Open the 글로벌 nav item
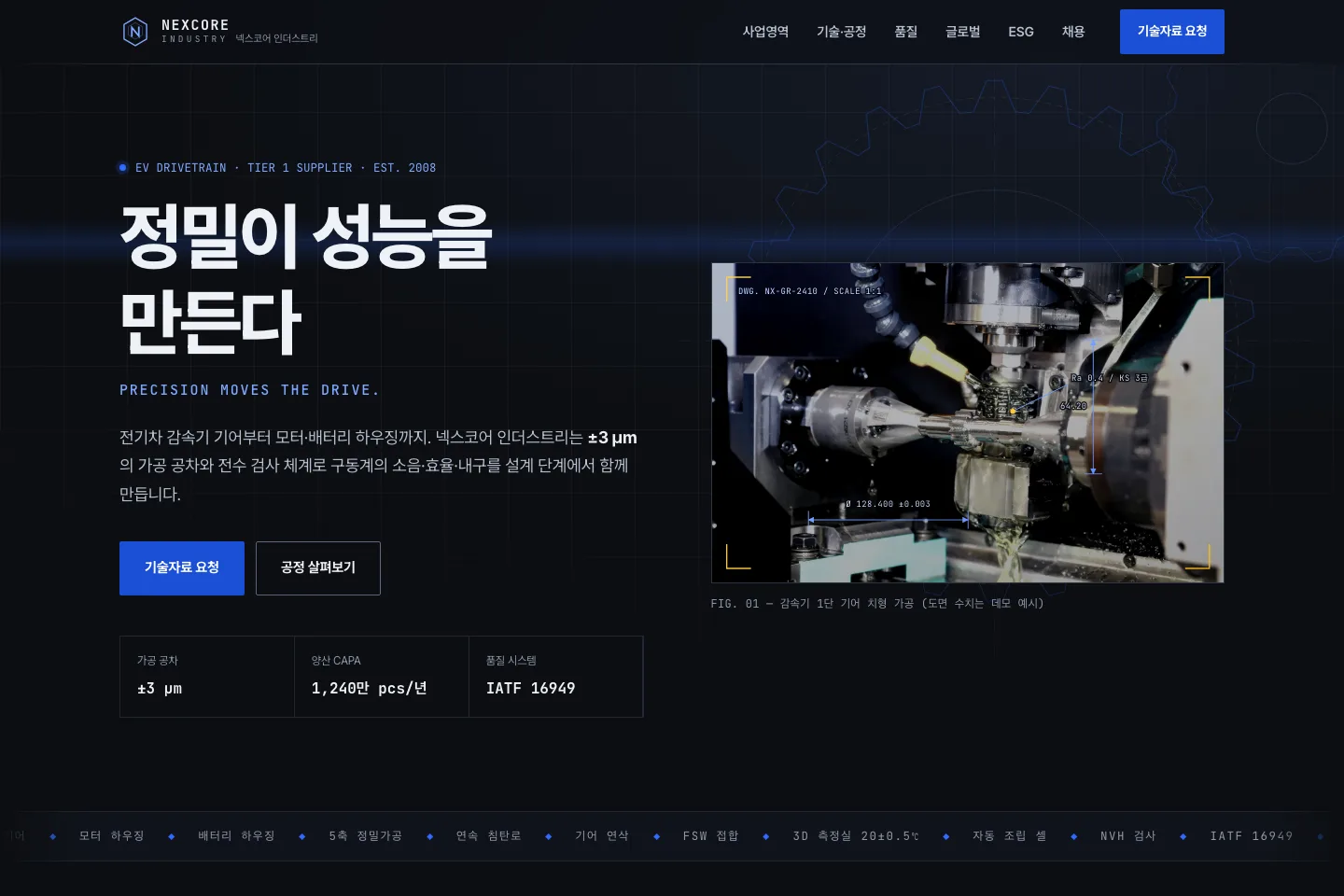The width and height of the screenshot is (1344, 896). (962, 32)
